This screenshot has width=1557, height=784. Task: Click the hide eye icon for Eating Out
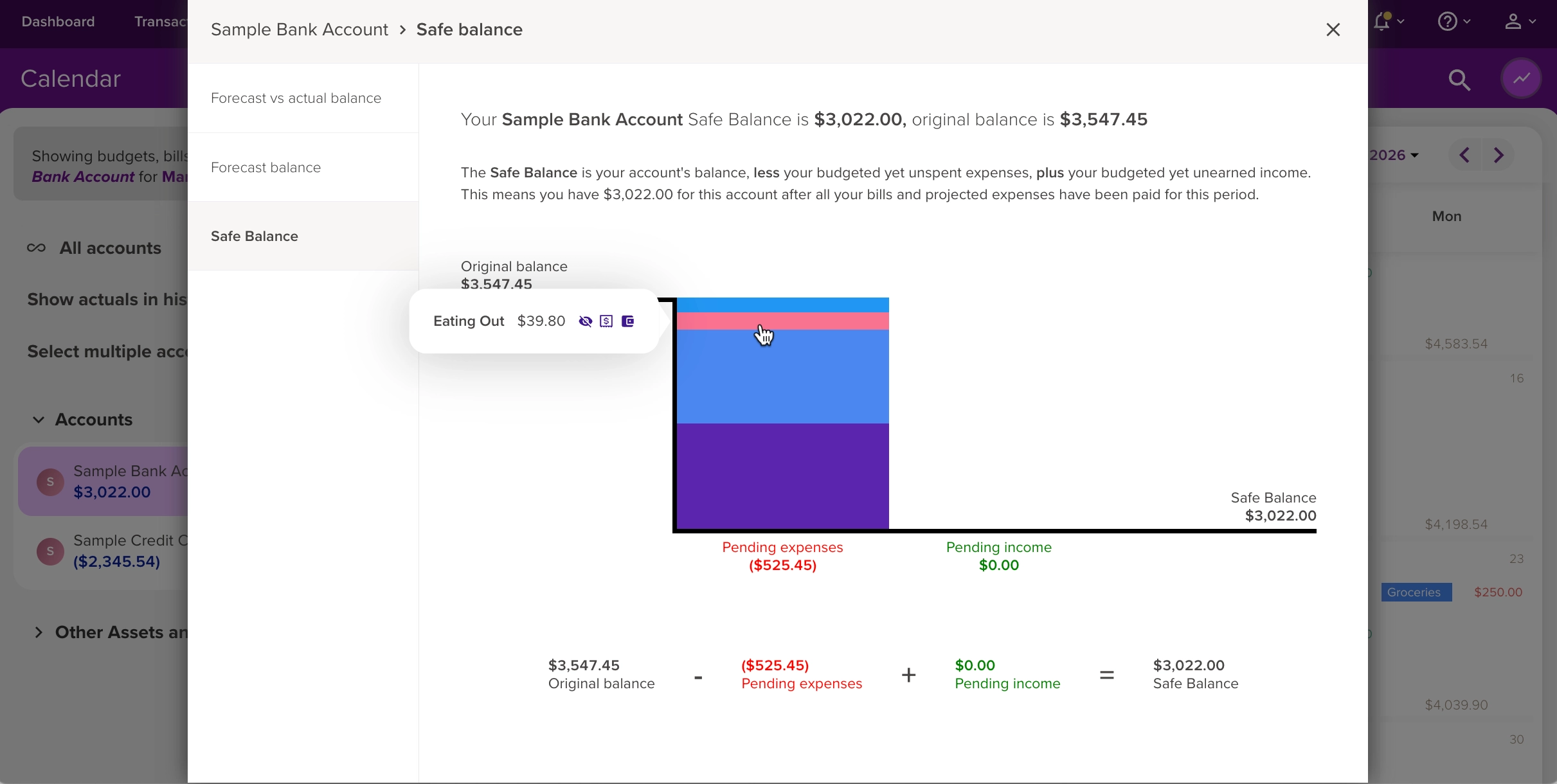pyautogui.click(x=585, y=321)
